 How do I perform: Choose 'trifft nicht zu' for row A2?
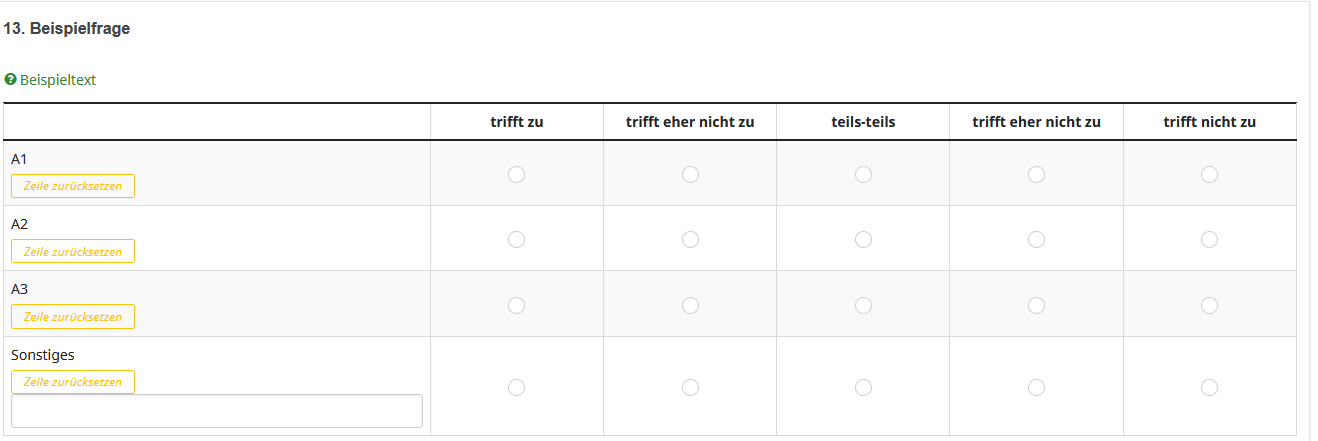pos(1209,240)
